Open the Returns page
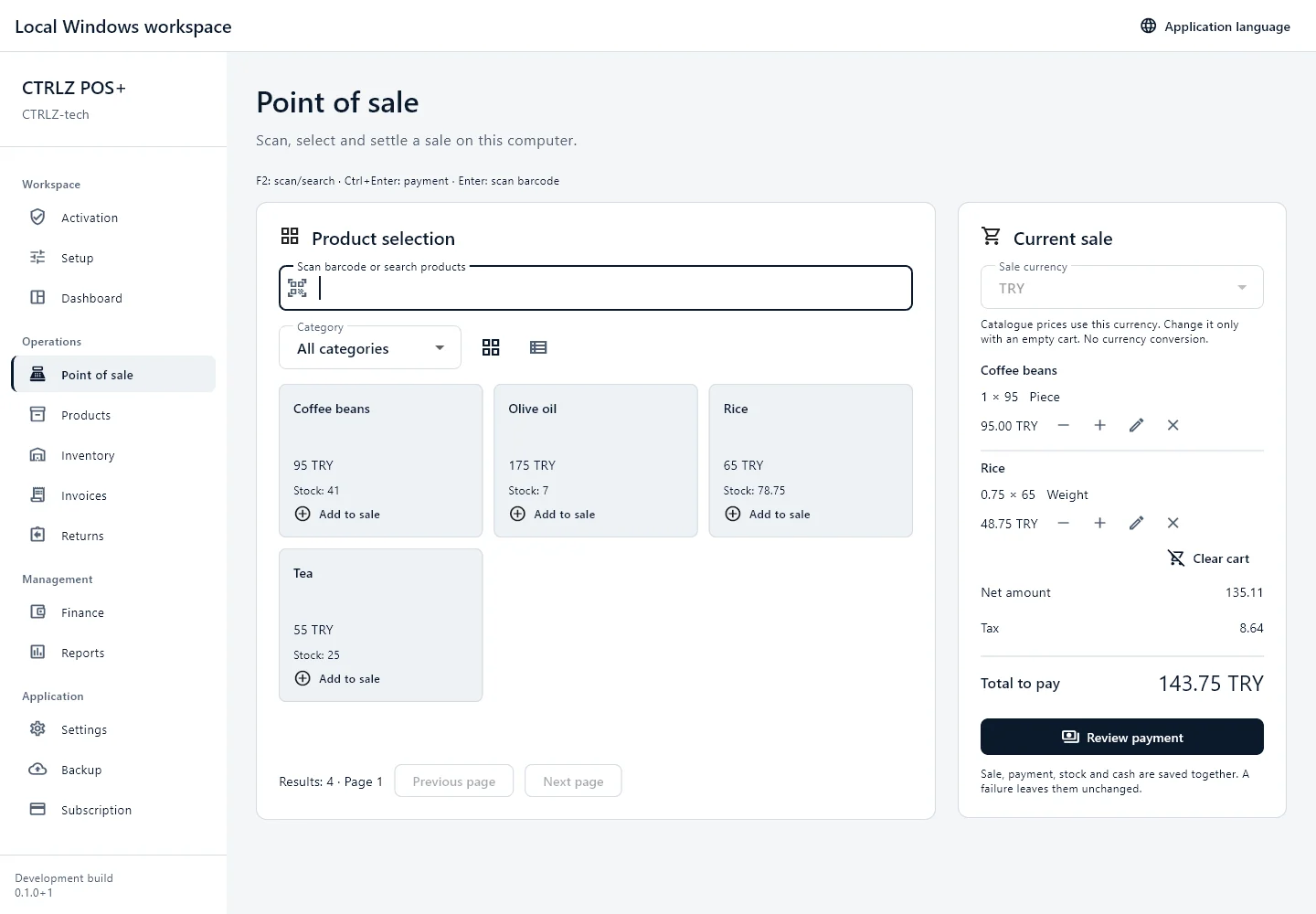 pos(113,536)
